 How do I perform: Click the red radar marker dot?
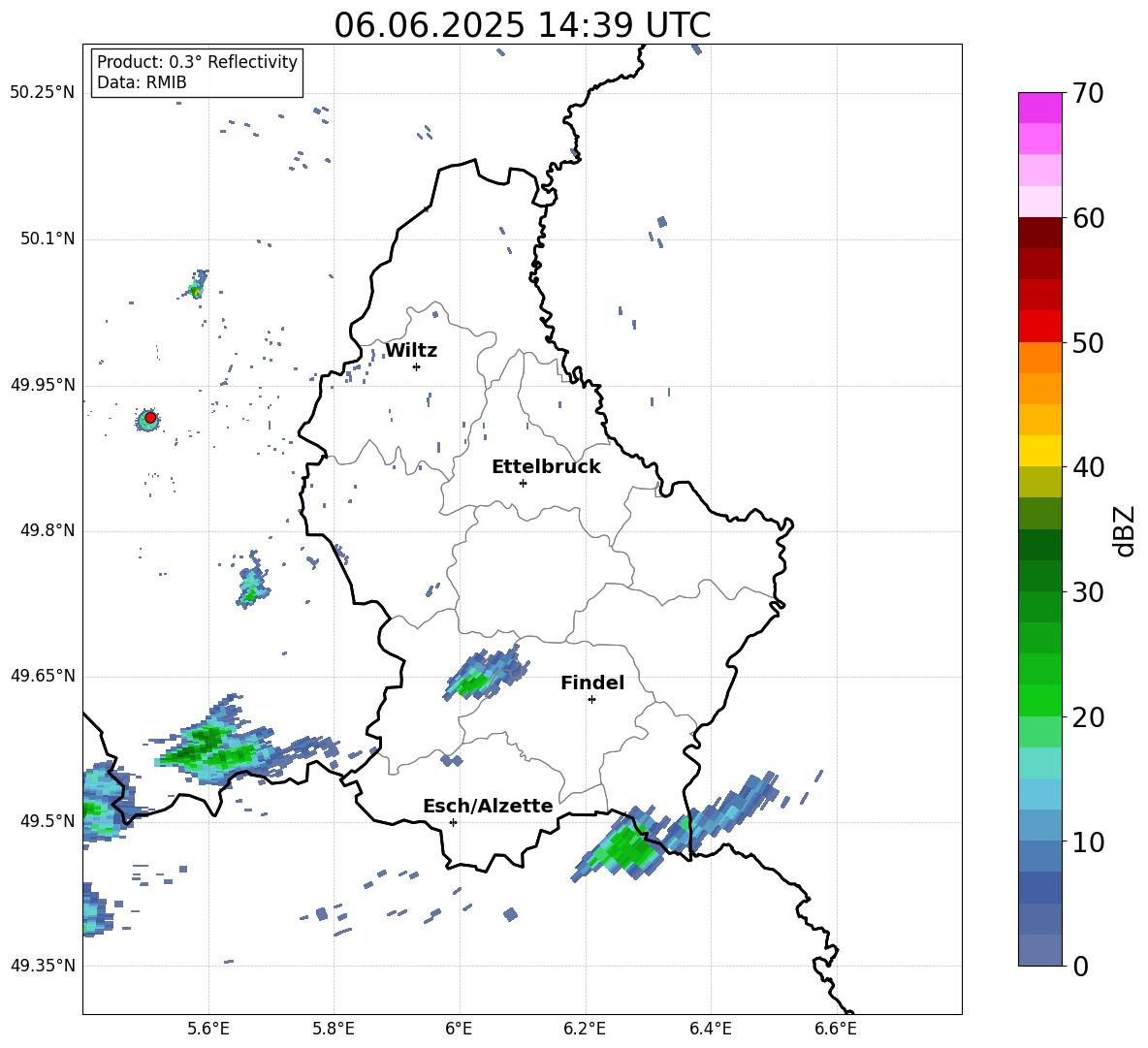coord(150,418)
